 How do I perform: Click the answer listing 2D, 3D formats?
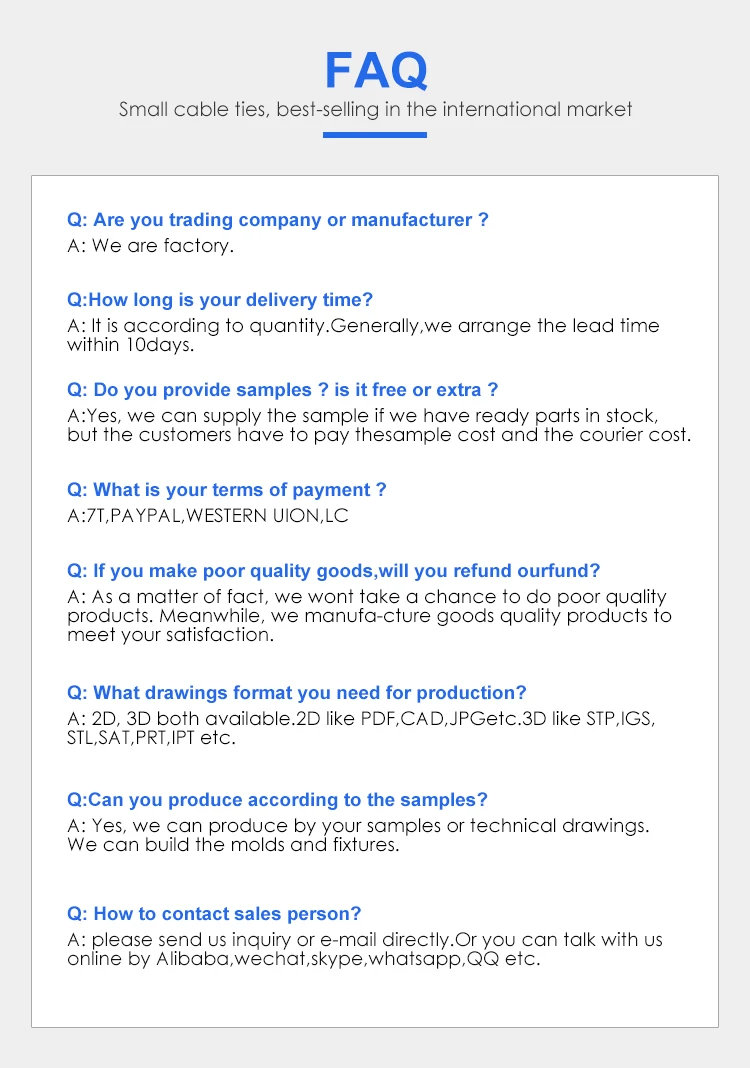tap(361, 719)
